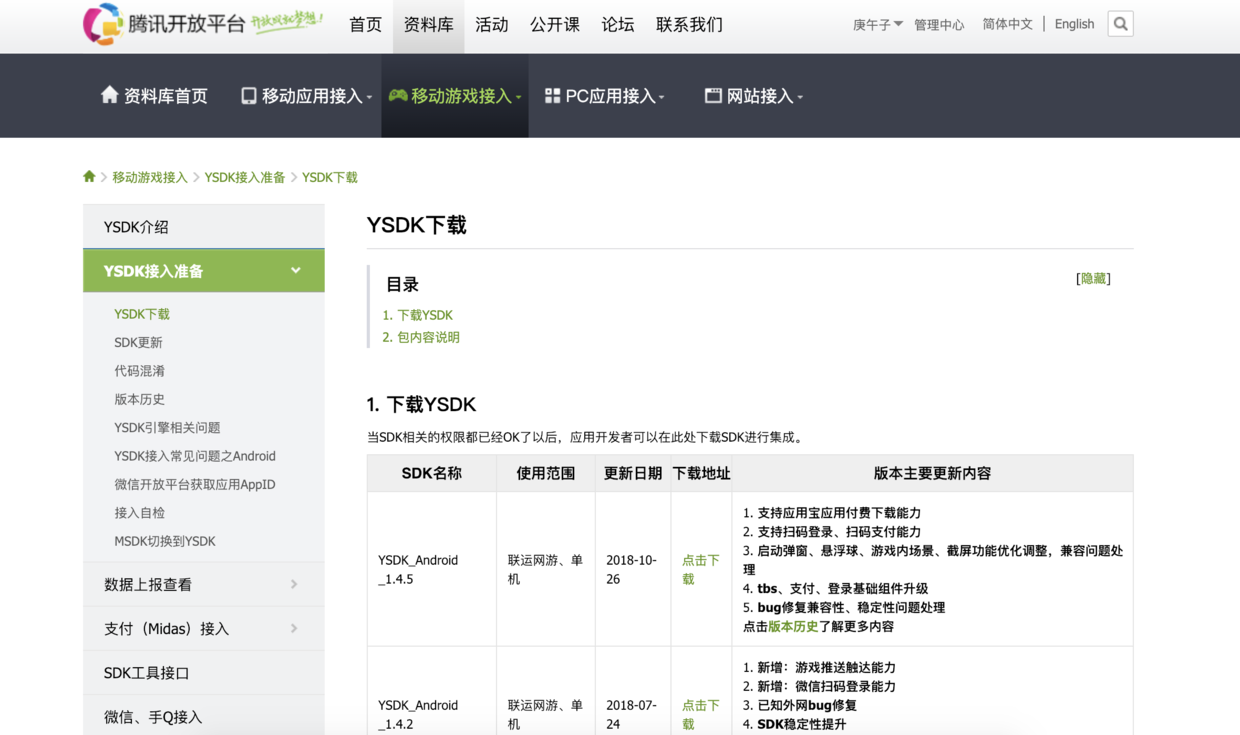Go to 公开课 in top navigation
Viewport: 1240px width, 735px height.
click(x=554, y=25)
